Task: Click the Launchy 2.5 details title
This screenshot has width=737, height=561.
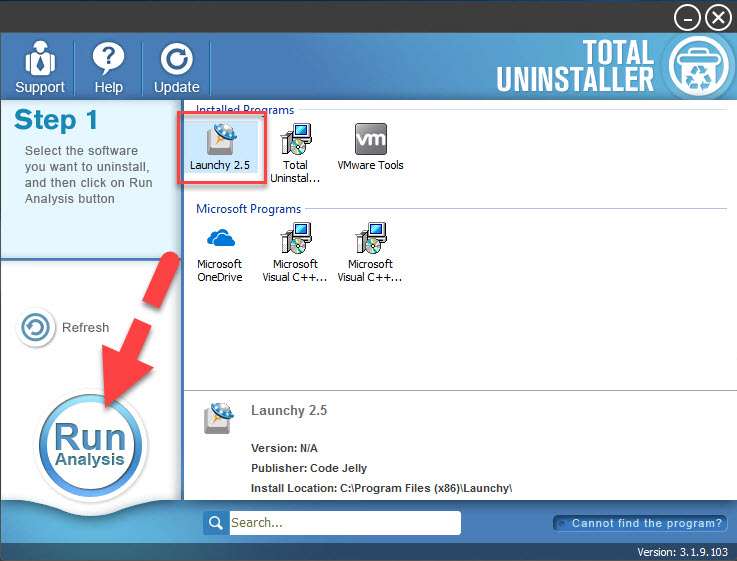Action: (x=289, y=410)
